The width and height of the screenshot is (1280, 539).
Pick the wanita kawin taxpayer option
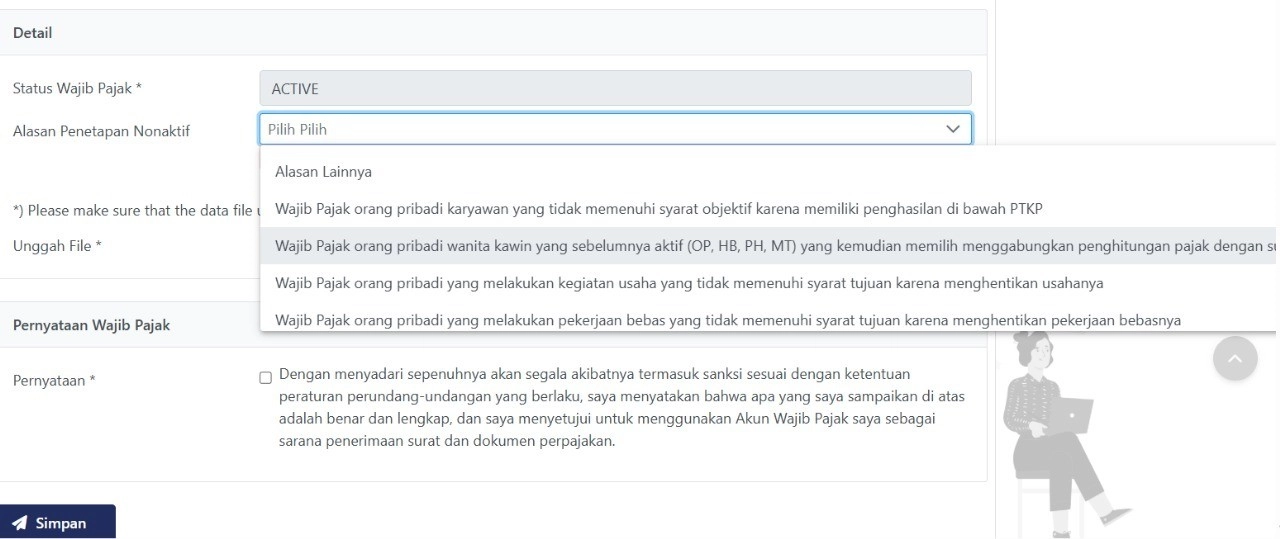[760, 246]
